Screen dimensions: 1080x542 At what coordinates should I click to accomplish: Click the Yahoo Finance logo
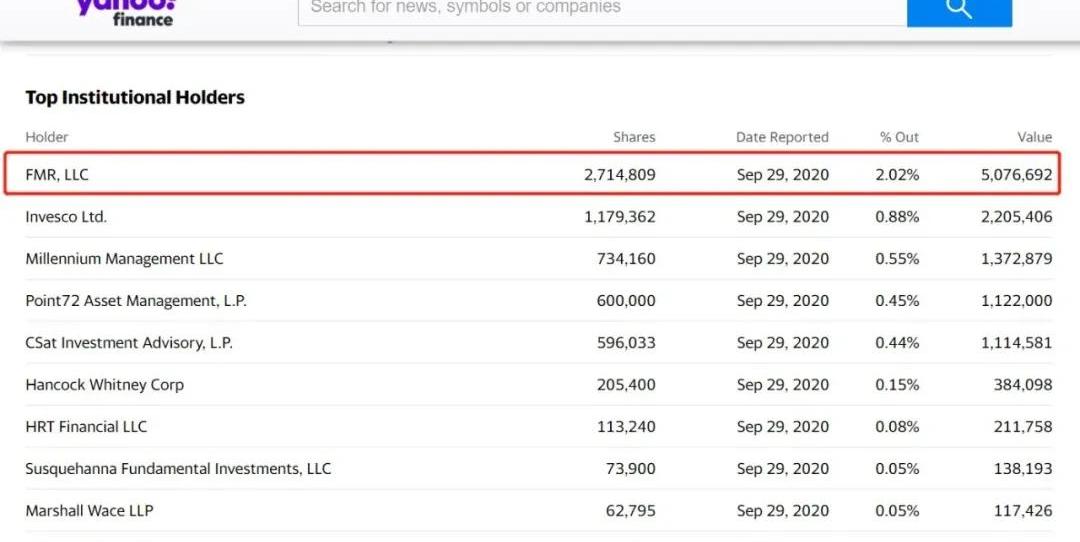click(x=126, y=11)
